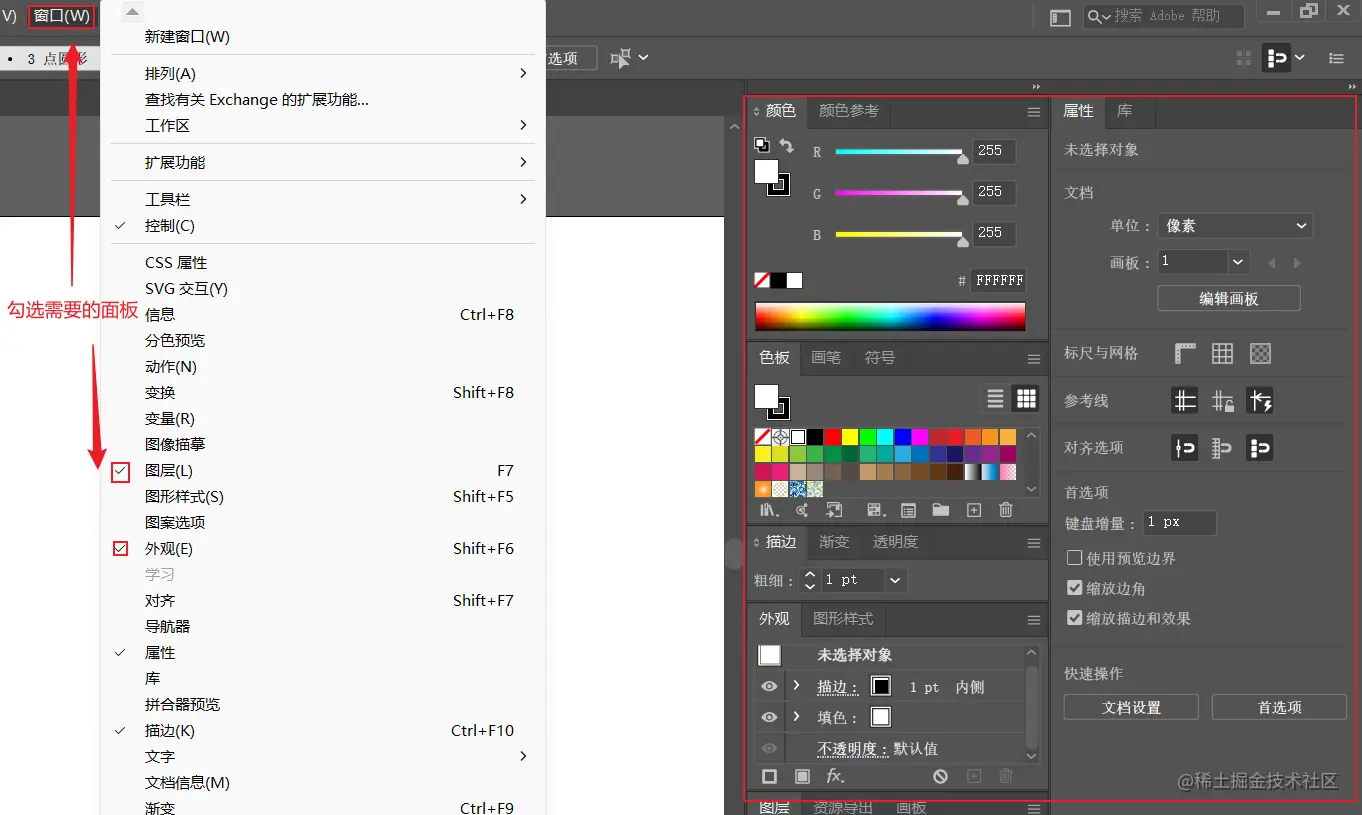The width and height of the screenshot is (1362, 815).
Task: Show transparency grid icon in 标尺与网格 row
Action: [1260, 353]
